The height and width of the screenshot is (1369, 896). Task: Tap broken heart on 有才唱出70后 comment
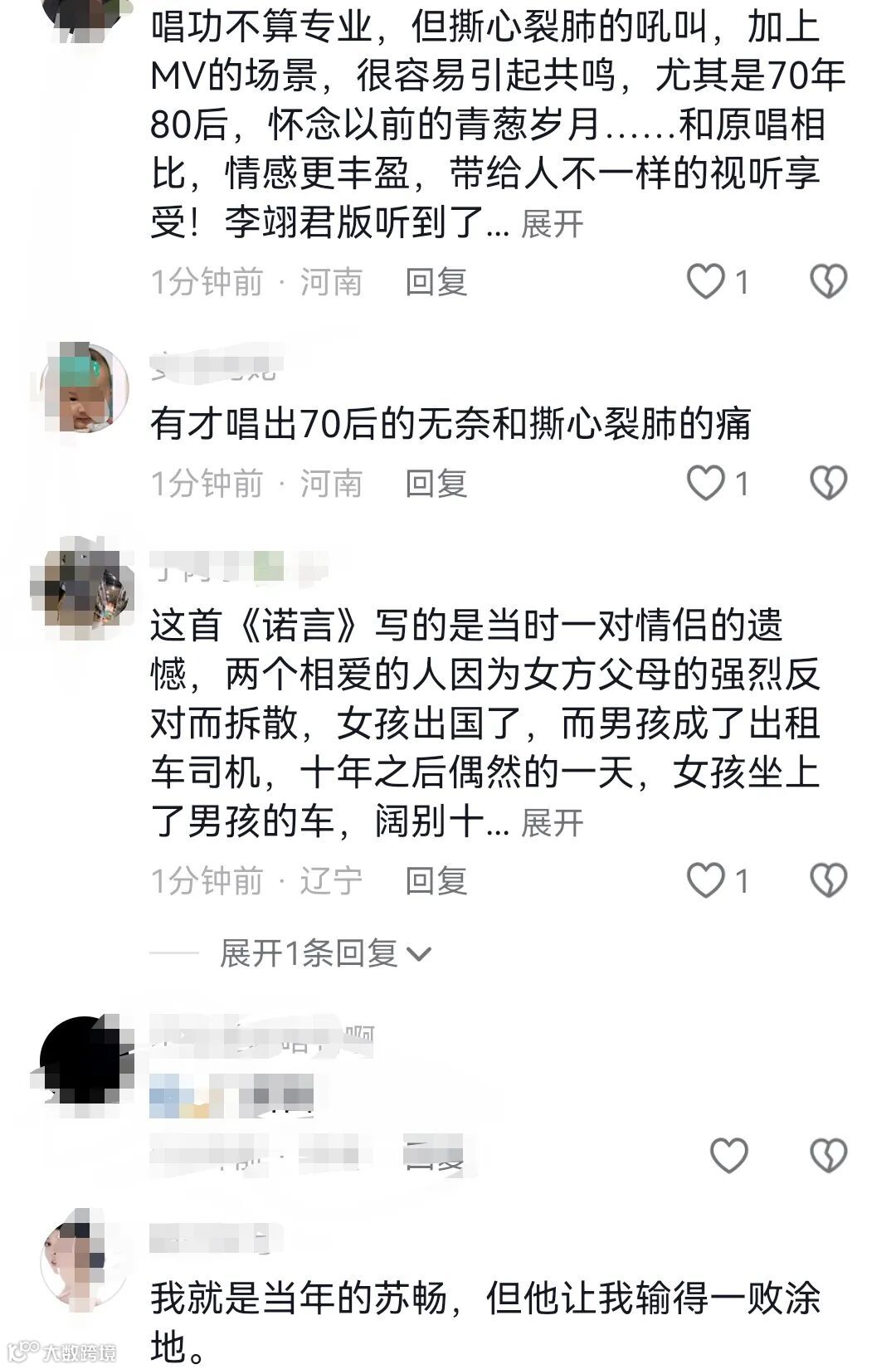pyautogui.click(x=828, y=483)
